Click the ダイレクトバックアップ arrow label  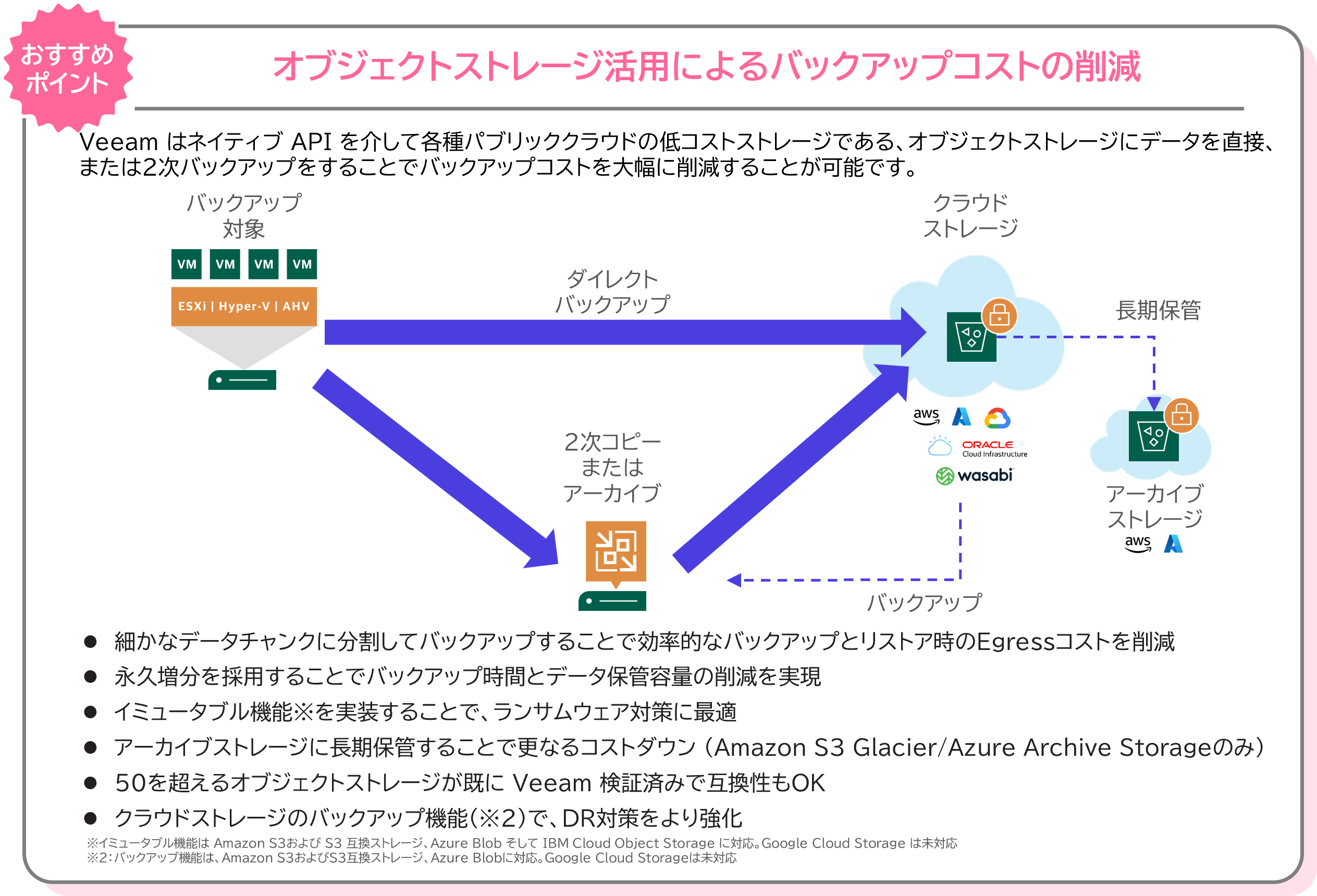pos(612,292)
